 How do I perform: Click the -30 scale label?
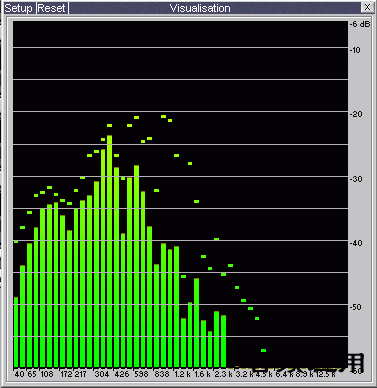pos(356,179)
